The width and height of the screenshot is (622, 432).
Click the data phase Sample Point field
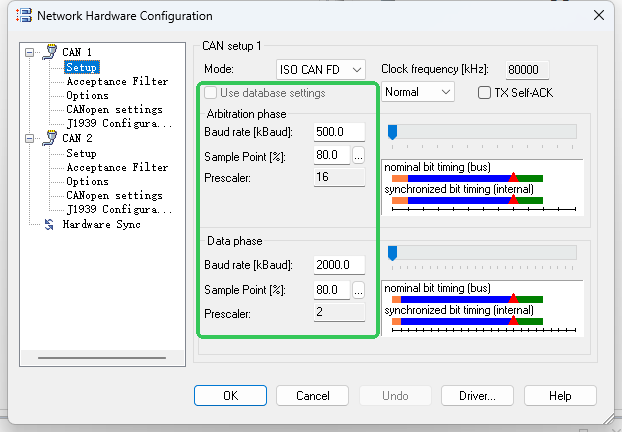332,290
